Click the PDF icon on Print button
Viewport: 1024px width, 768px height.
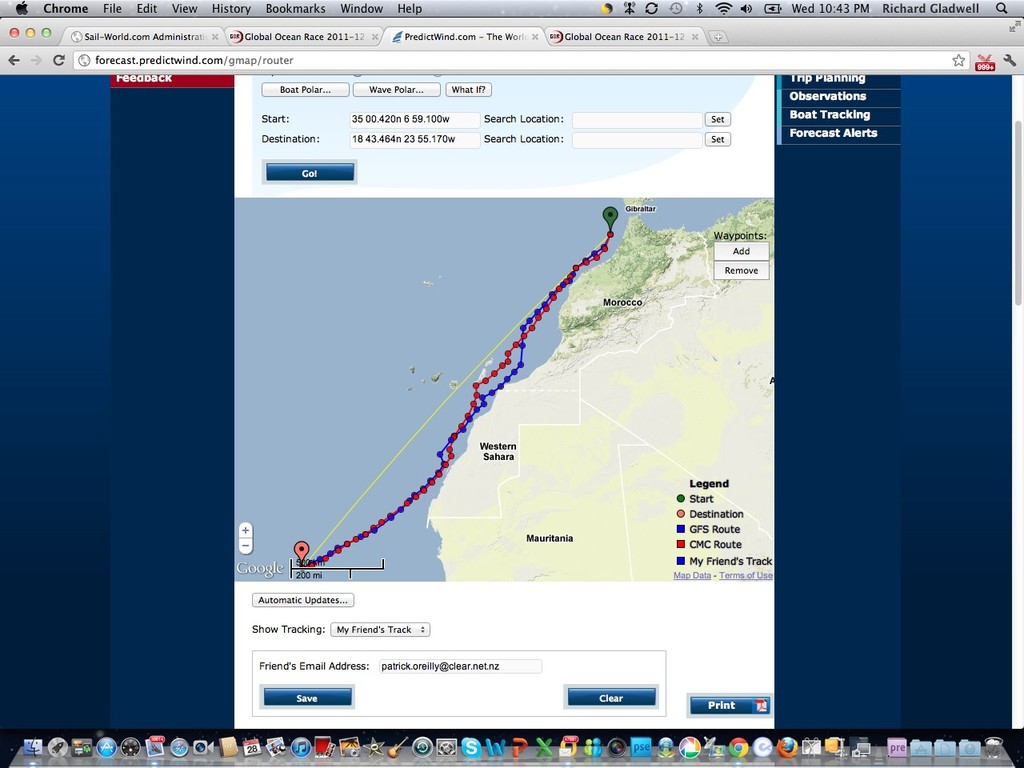[x=760, y=705]
